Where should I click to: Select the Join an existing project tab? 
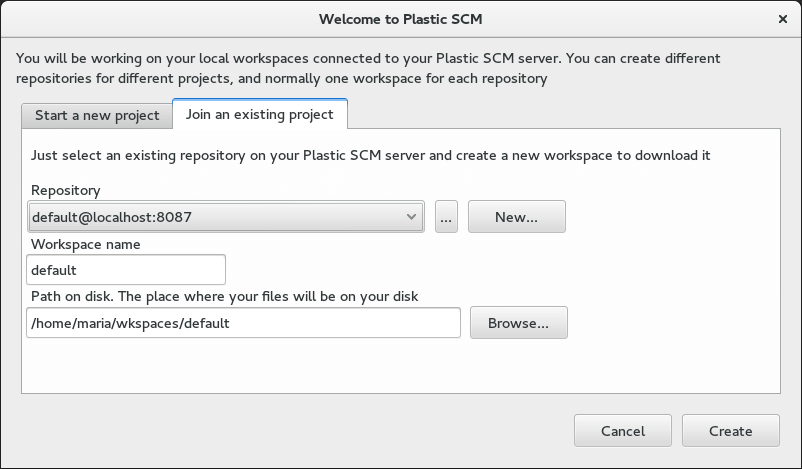coord(260,114)
